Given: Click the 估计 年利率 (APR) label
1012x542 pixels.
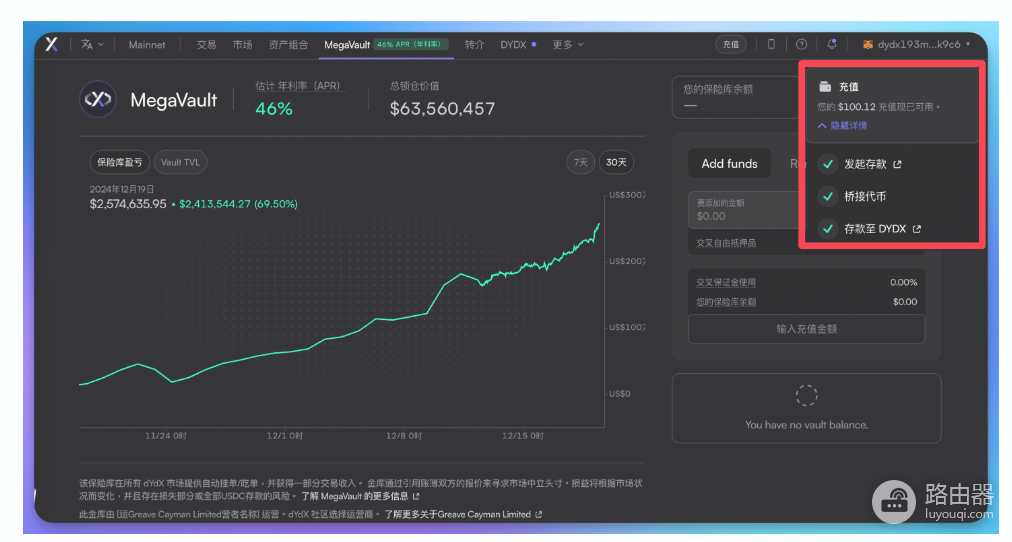Looking at the screenshot, I should pyautogui.click(x=298, y=86).
